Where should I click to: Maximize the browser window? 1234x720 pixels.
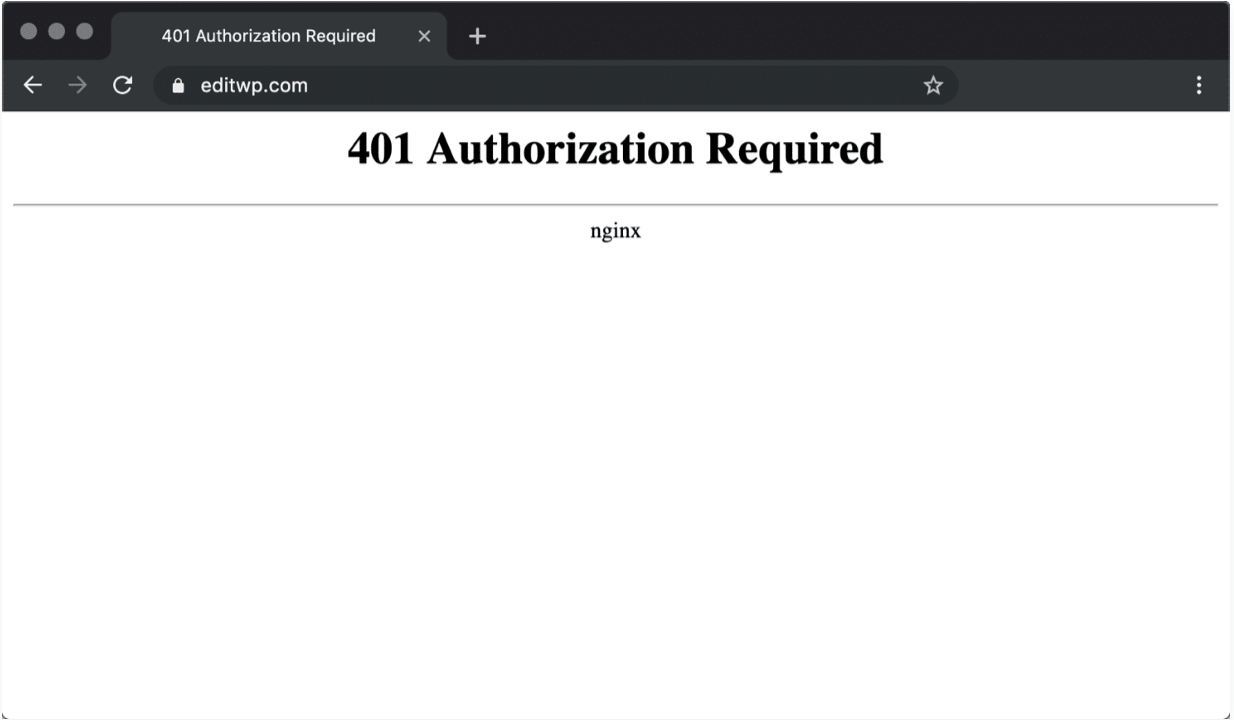(84, 31)
